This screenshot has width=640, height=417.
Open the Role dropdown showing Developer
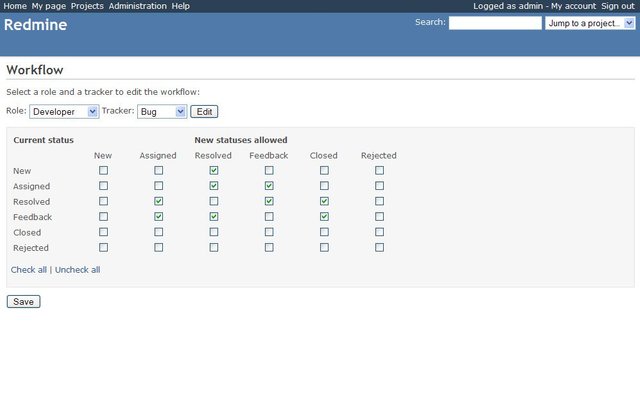click(x=64, y=112)
